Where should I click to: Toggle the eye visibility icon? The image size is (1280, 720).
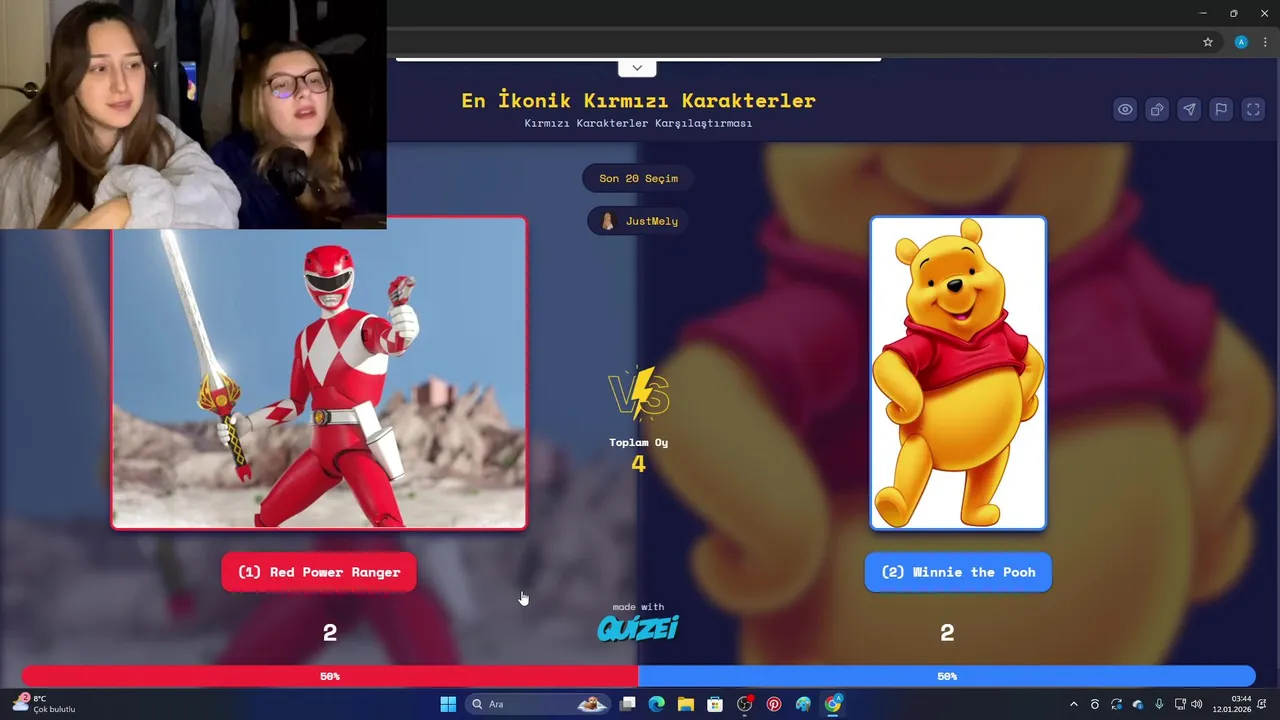[x=1125, y=110]
